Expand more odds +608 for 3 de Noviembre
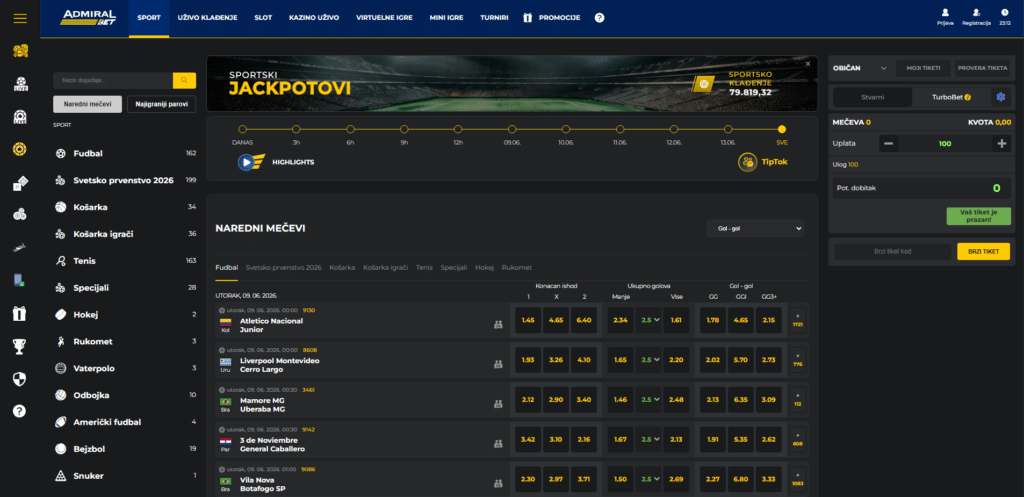 (797, 440)
